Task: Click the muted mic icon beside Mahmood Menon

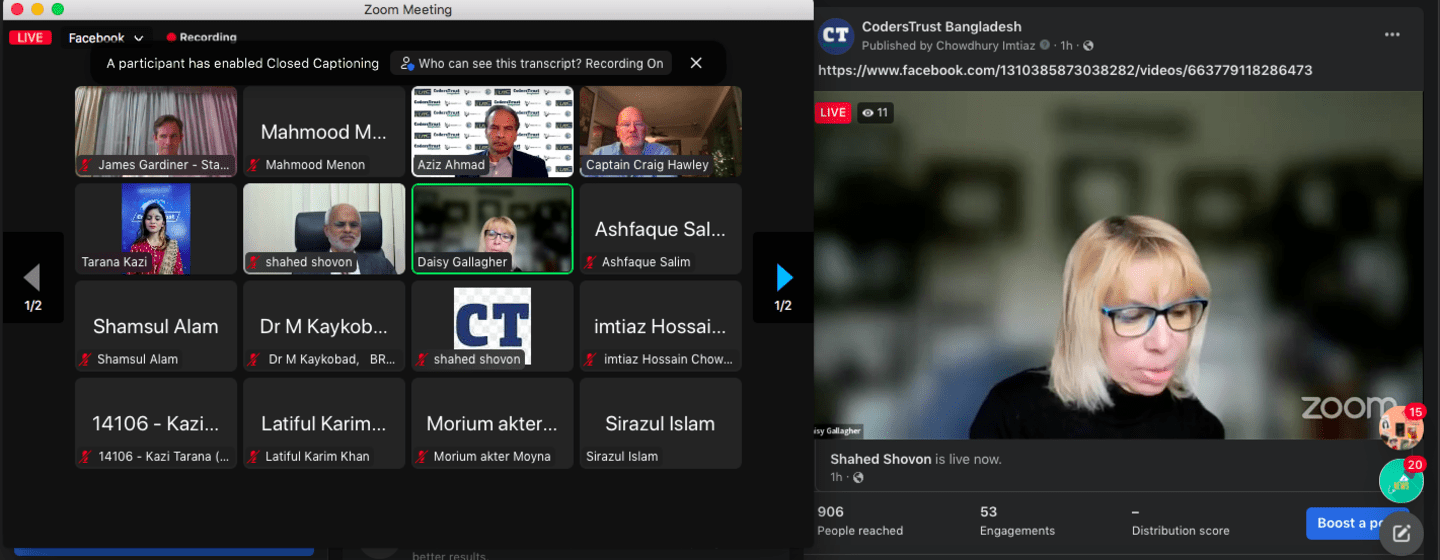Action: [x=254, y=165]
